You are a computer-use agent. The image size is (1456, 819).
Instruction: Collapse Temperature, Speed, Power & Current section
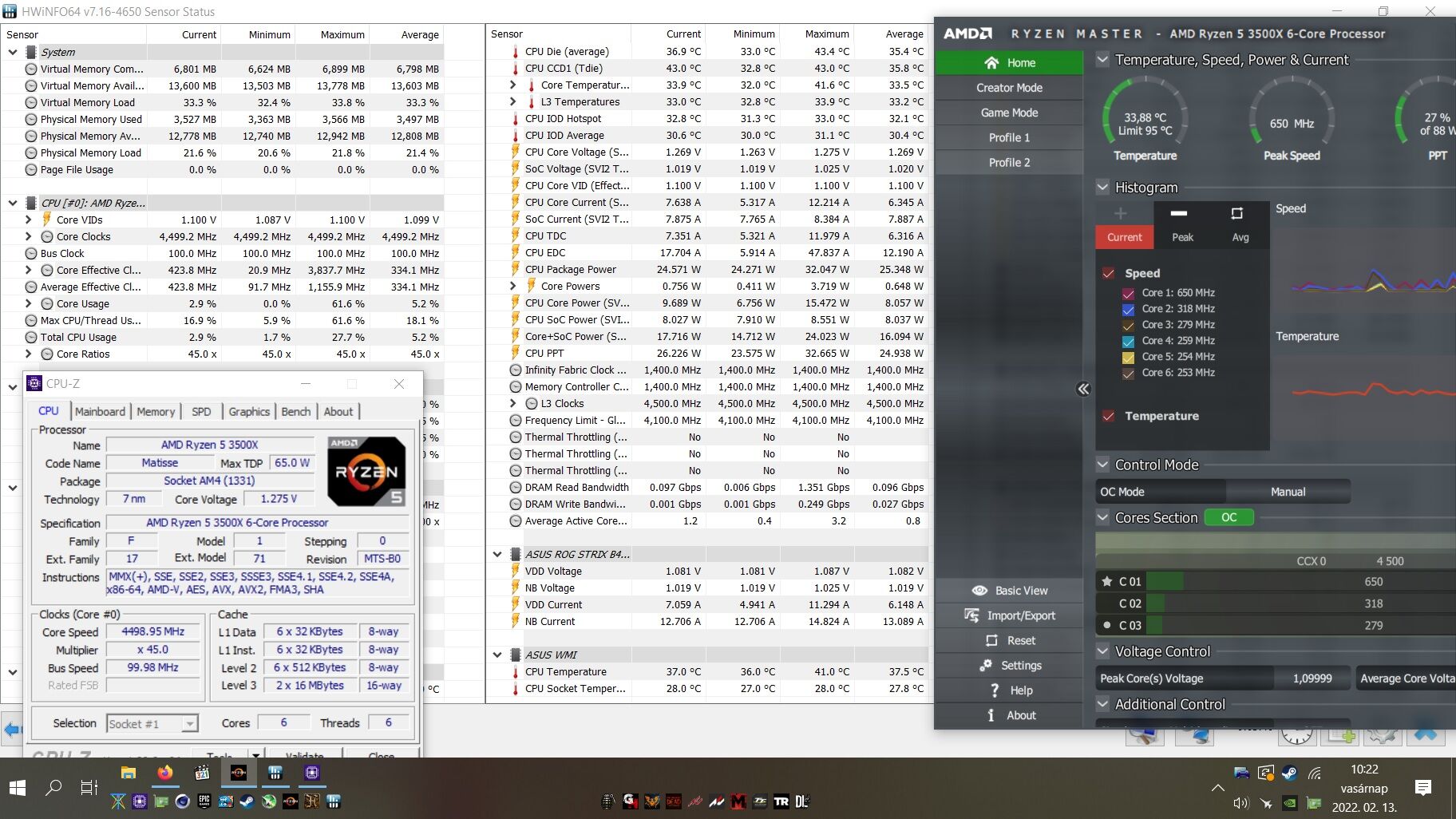point(1102,59)
